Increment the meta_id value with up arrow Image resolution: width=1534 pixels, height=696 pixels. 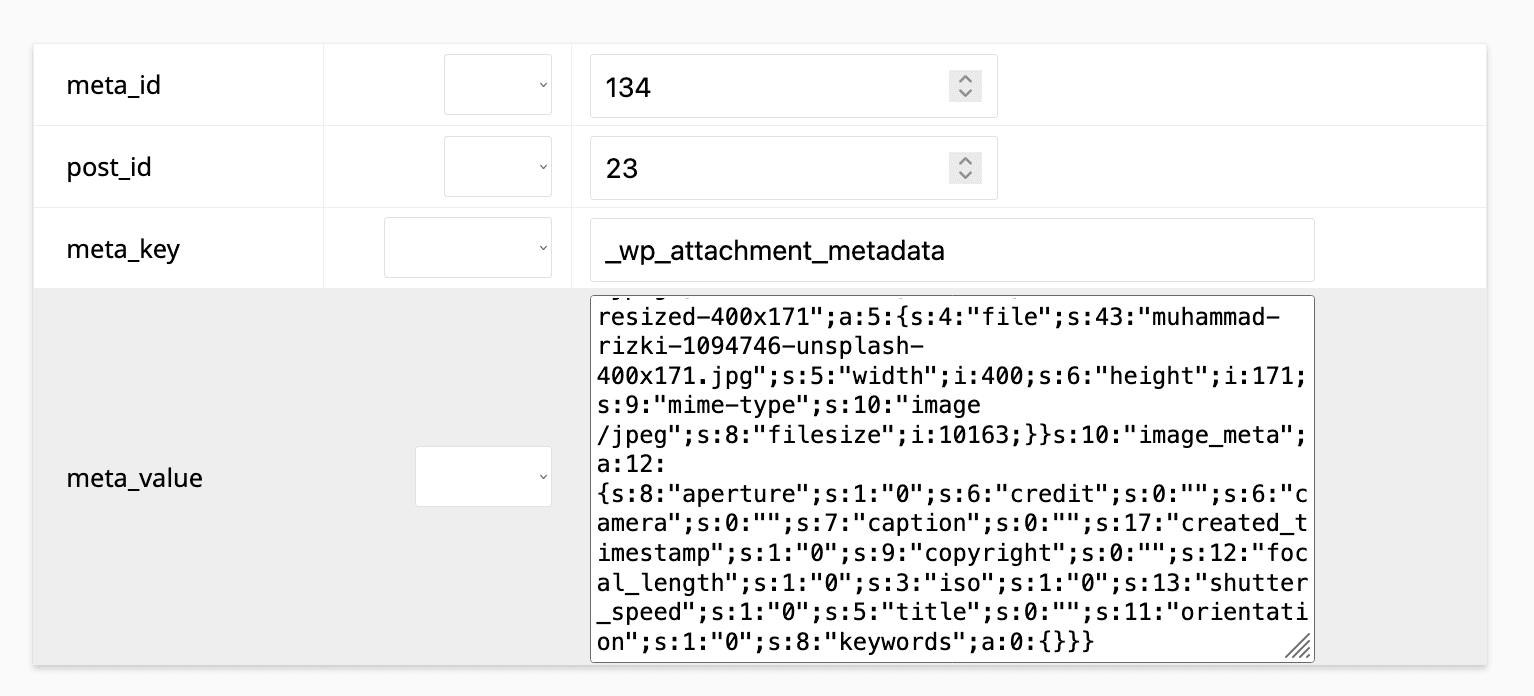(x=965, y=79)
